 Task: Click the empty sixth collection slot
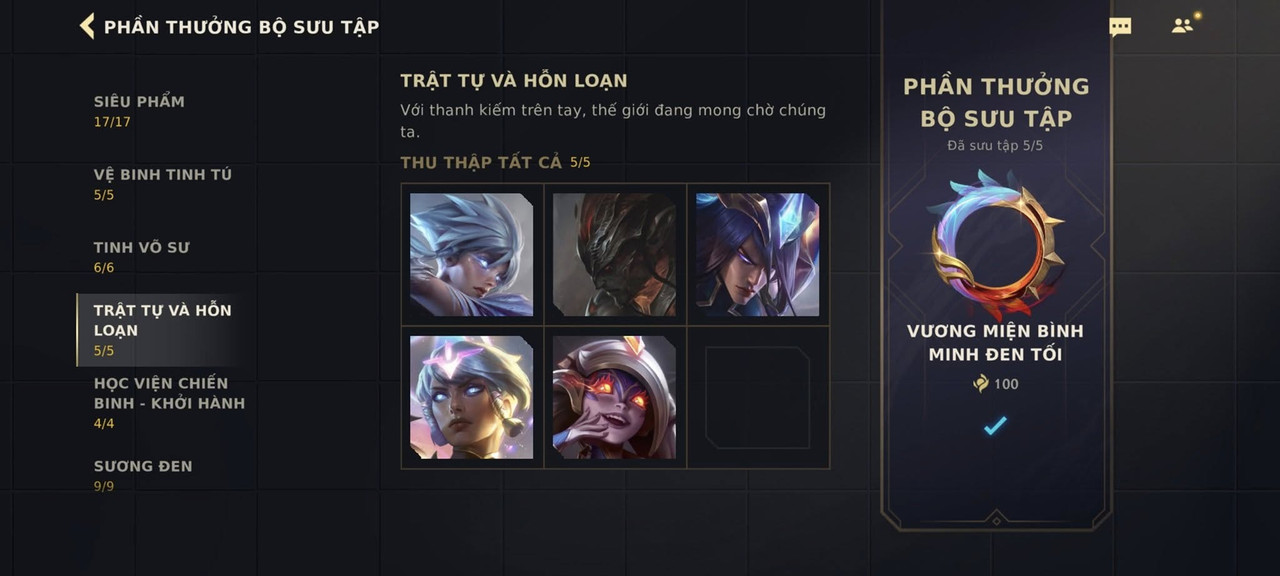click(757, 397)
